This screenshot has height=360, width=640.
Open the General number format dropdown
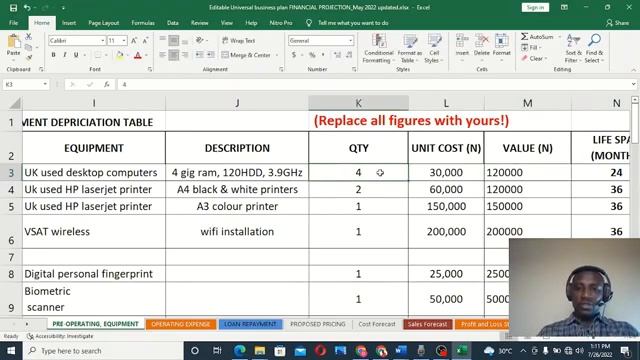point(351,40)
